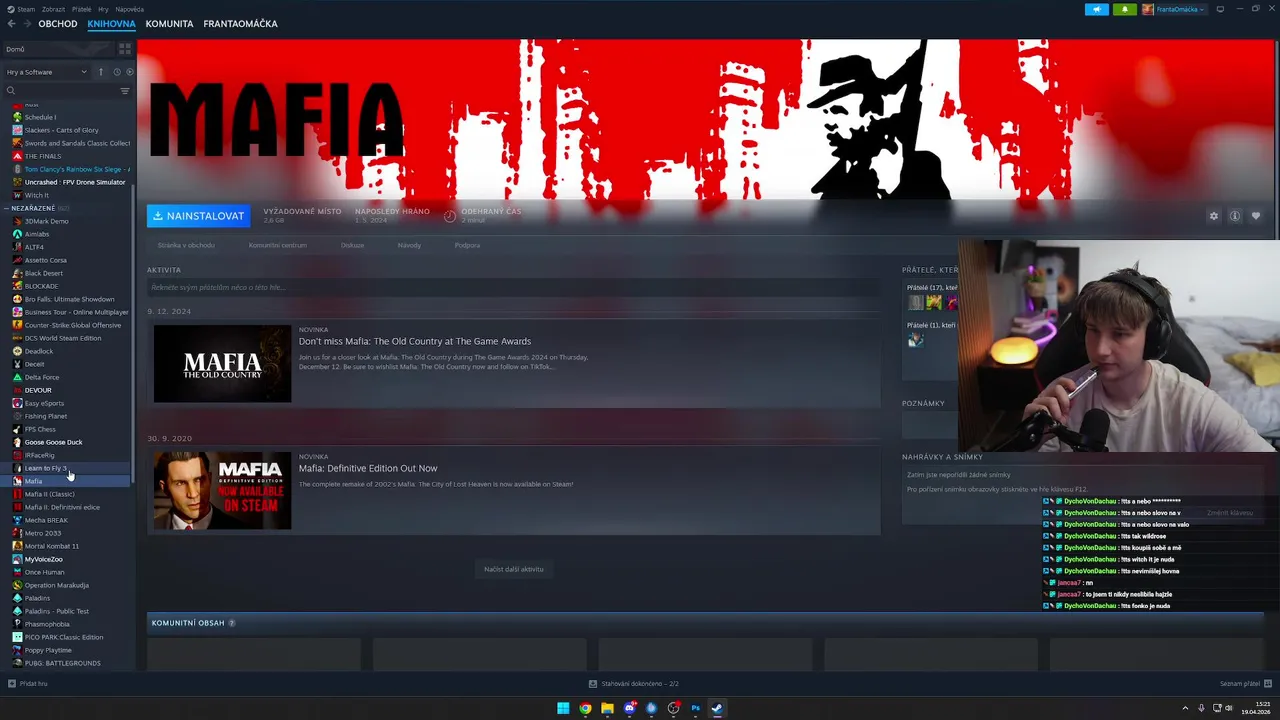
Task: Show hidden system tray icons
Action: click(x=1185, y=708)
